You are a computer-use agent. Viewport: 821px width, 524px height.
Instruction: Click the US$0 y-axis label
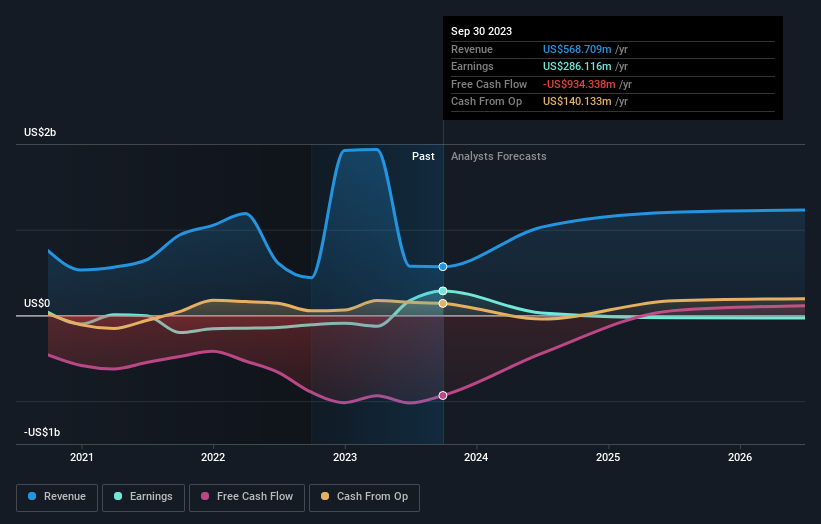(x=37, y=304)
